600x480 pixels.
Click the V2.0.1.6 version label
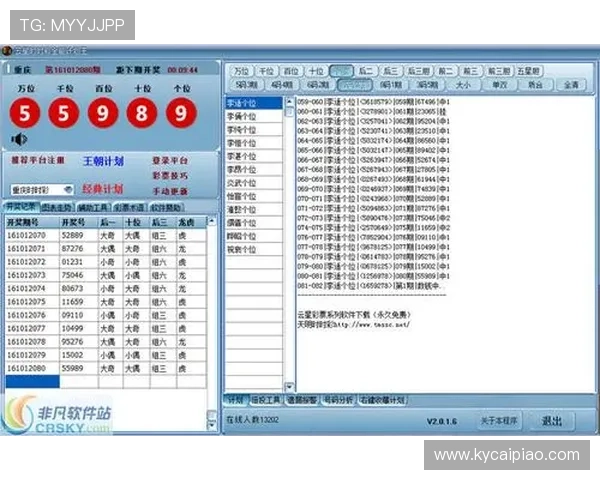(x=442, y=421)
